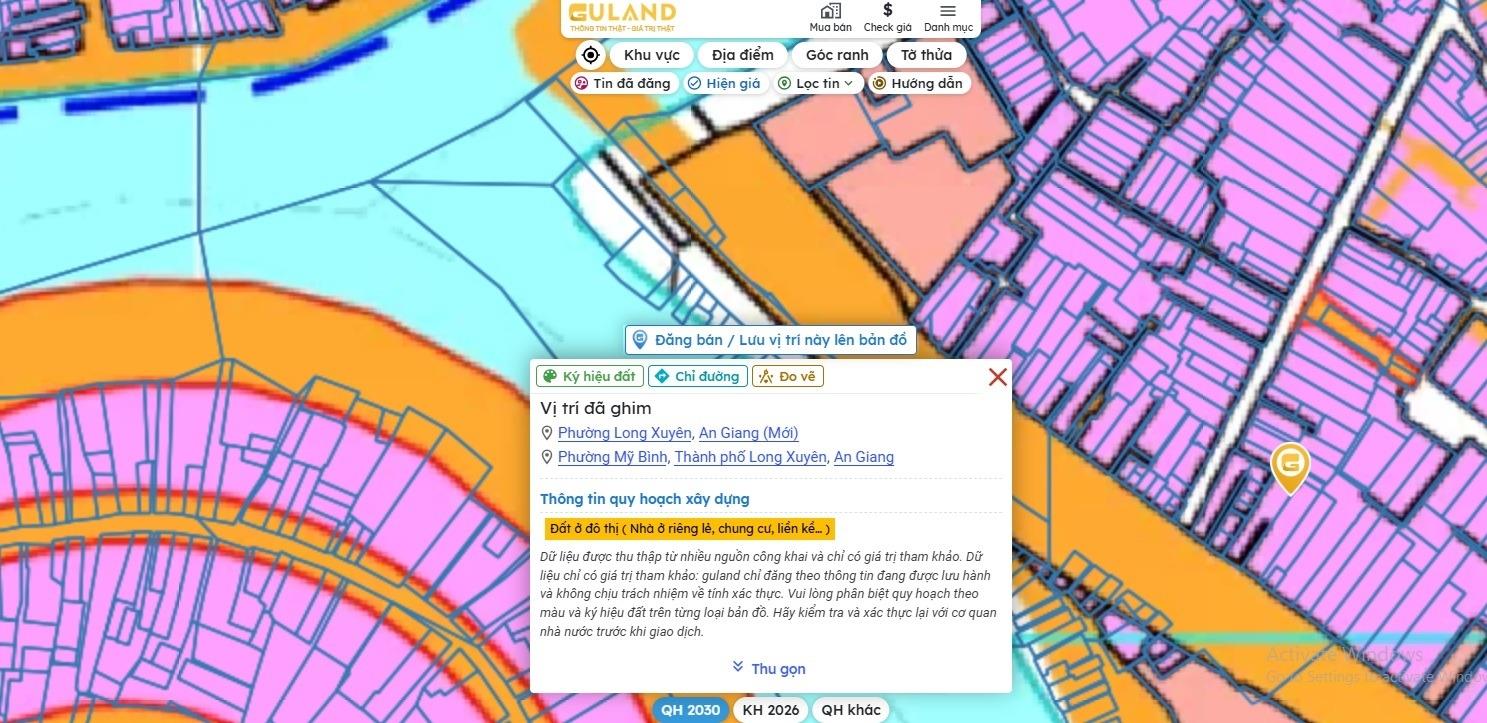This screenshot has width=1487, height=723.
Task: Open the QH khác planning options
Action: click(851, 710)
